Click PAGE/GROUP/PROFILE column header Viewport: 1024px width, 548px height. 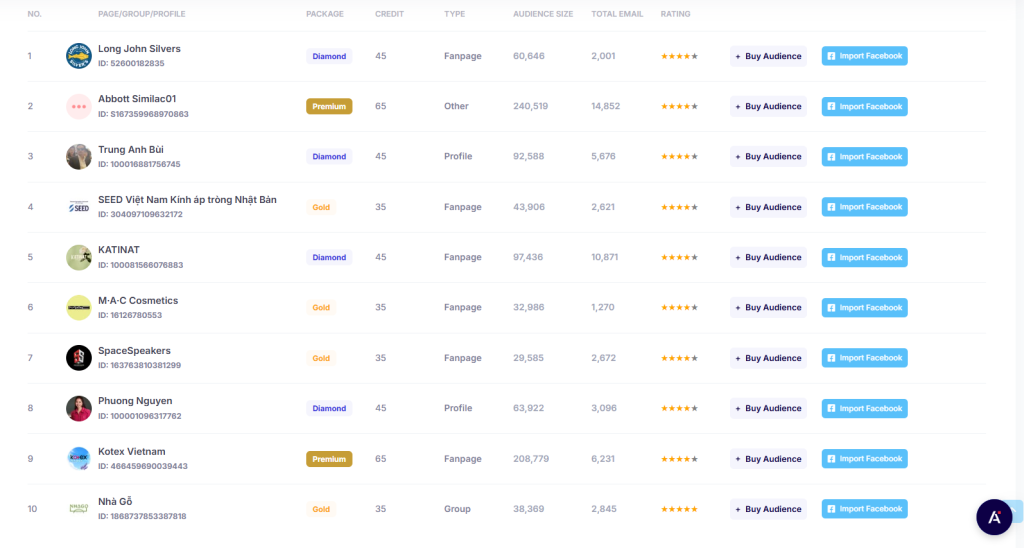[142, 14]
